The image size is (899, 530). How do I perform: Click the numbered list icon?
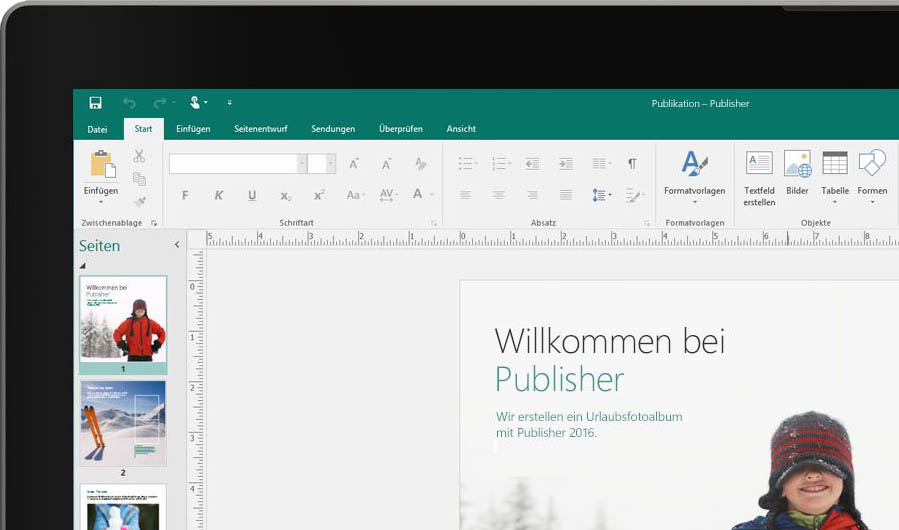[x=501, y=164]
